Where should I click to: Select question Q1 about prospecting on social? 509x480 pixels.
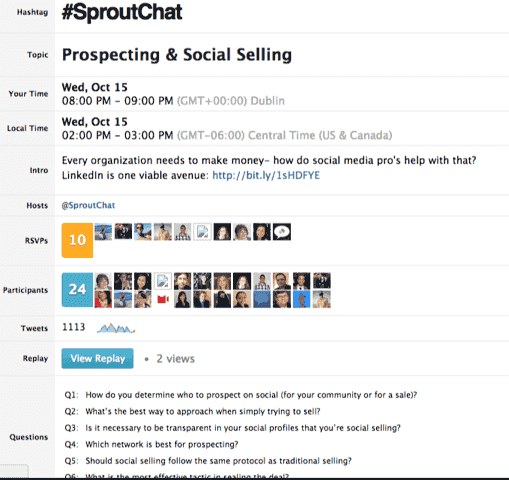tap(241, 395)
